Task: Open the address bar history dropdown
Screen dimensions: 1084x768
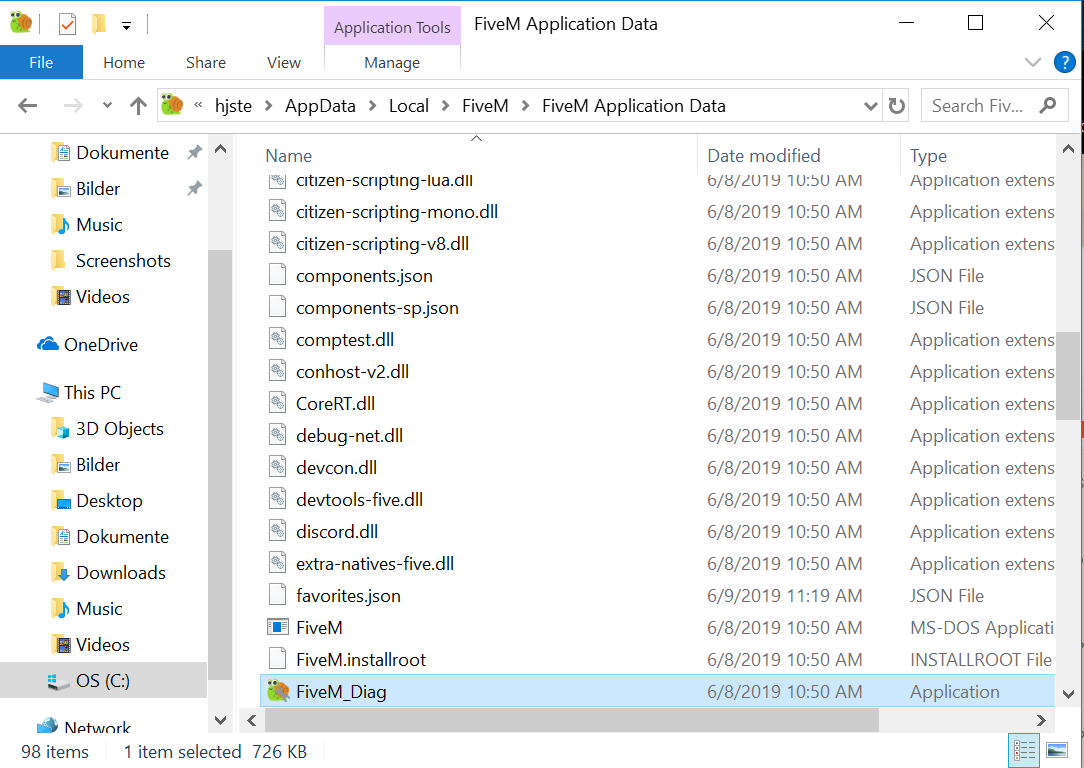Action: [x=870, y=106]
